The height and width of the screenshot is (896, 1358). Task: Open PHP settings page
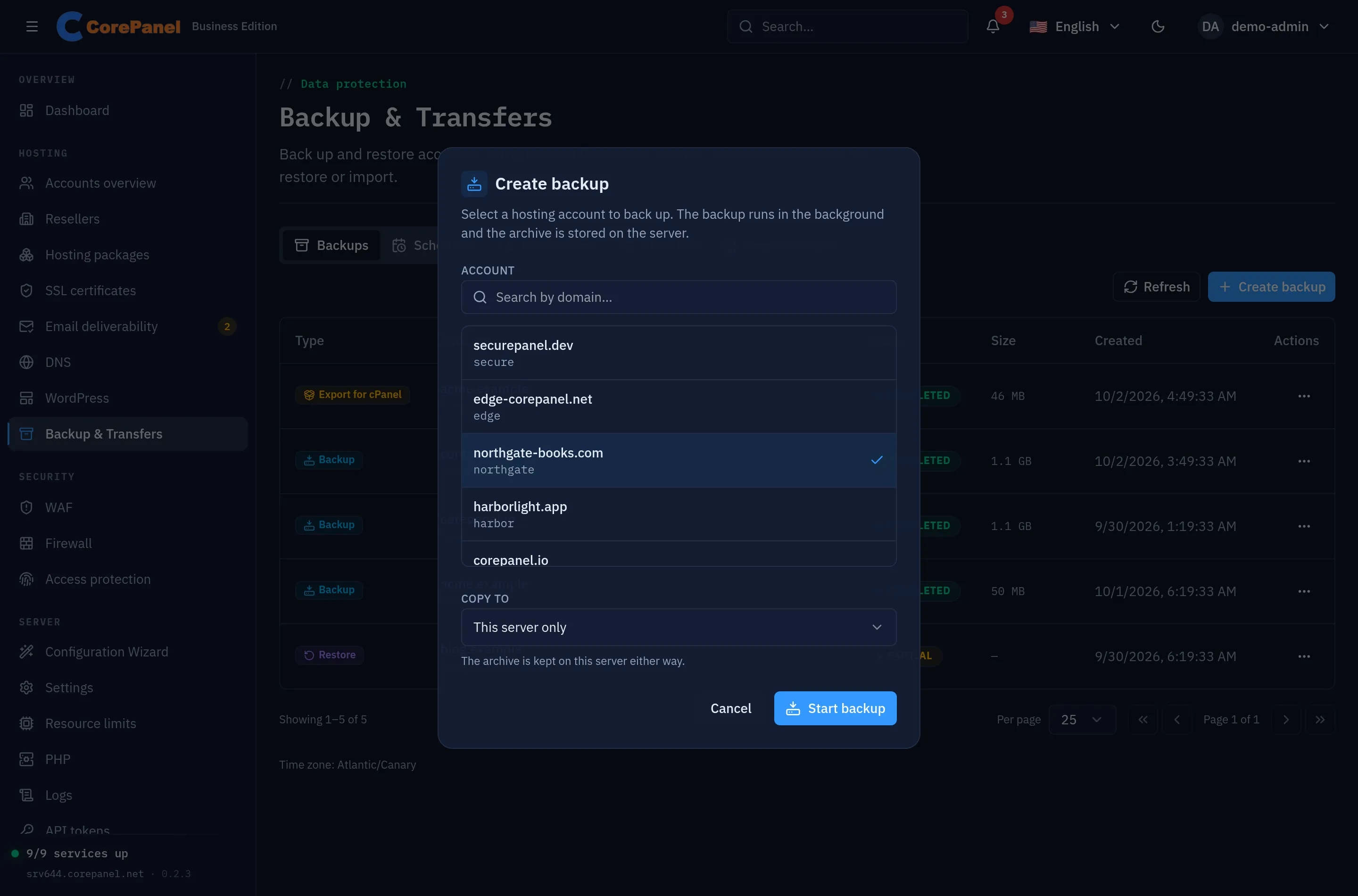128,759
